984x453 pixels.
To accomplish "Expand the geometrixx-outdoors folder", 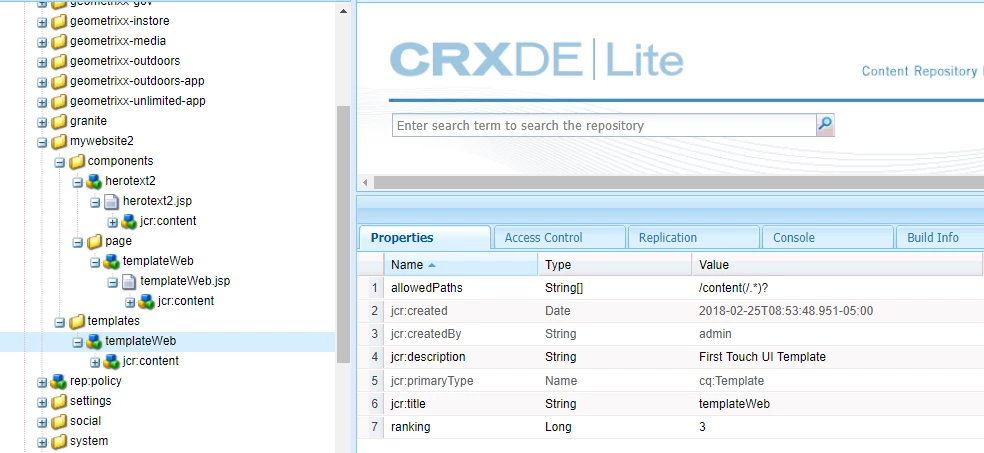I will click(42, 61).
